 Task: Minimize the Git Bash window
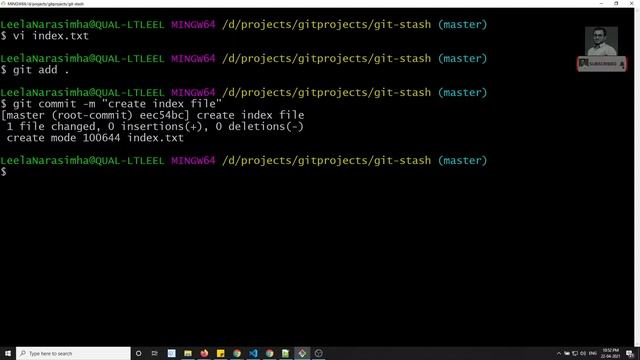601,4
